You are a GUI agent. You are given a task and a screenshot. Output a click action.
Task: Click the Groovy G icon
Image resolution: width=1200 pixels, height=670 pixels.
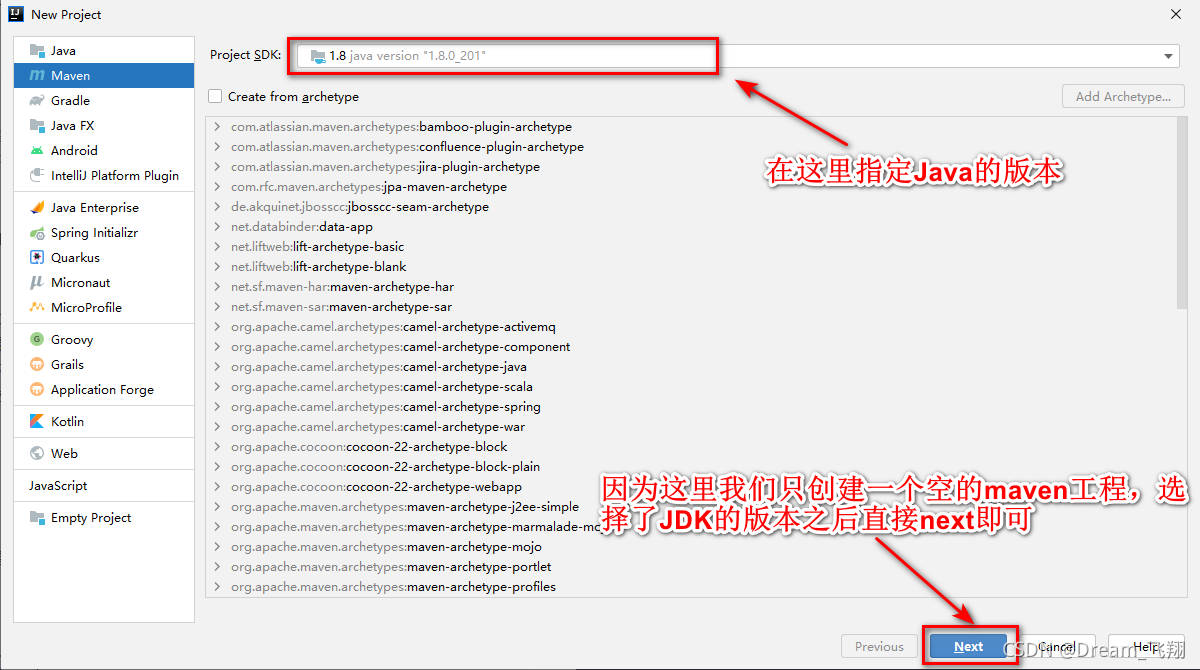point(37,339)
